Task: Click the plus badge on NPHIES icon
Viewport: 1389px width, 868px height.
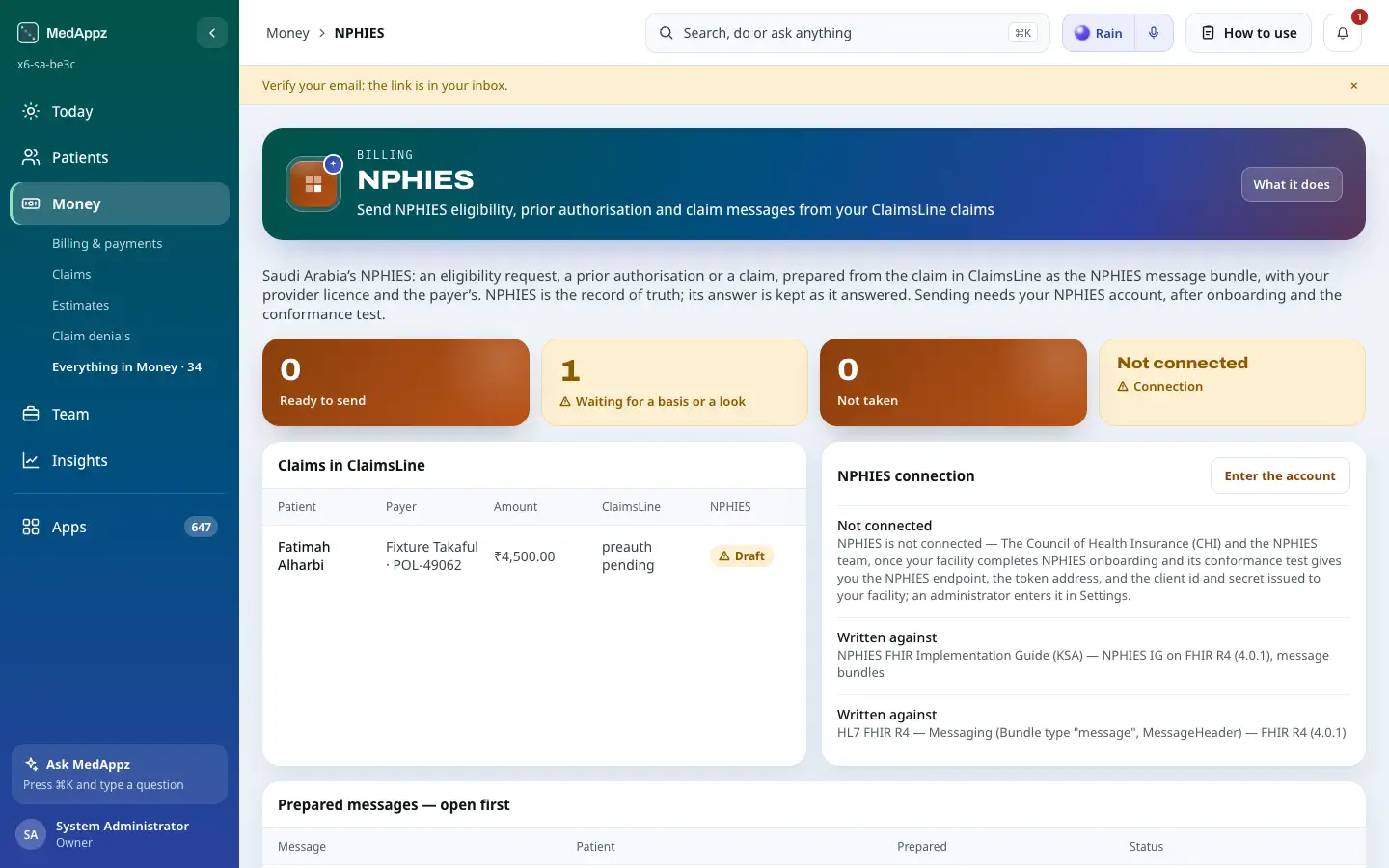Action: (333, 164)
